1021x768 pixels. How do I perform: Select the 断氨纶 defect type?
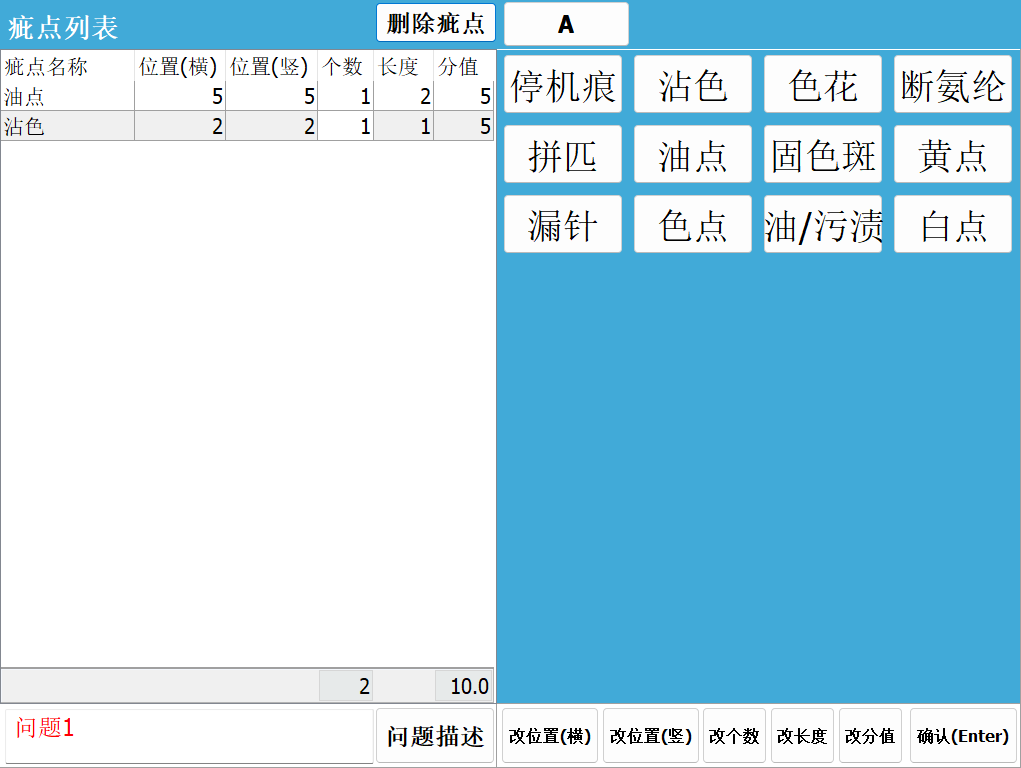pyautogui.click(x=952, y=84)
